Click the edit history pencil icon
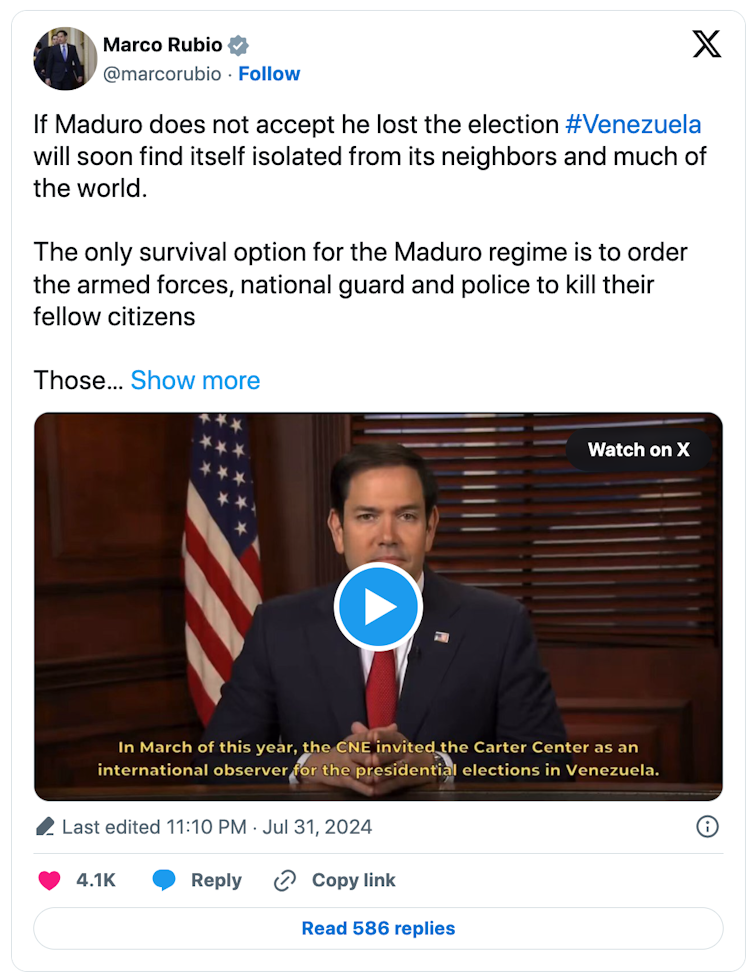The width and height of the screenshot is (754, 980). (45, 827)
